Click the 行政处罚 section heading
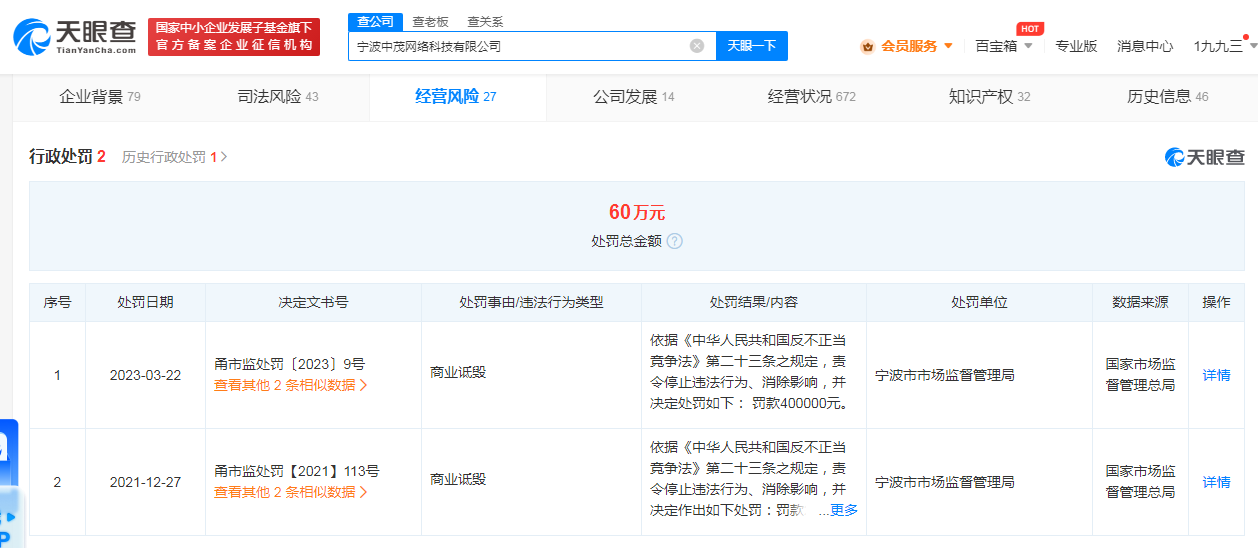Image resolution: width=1258 pixels, height=548 pixels. click(61, 157)
